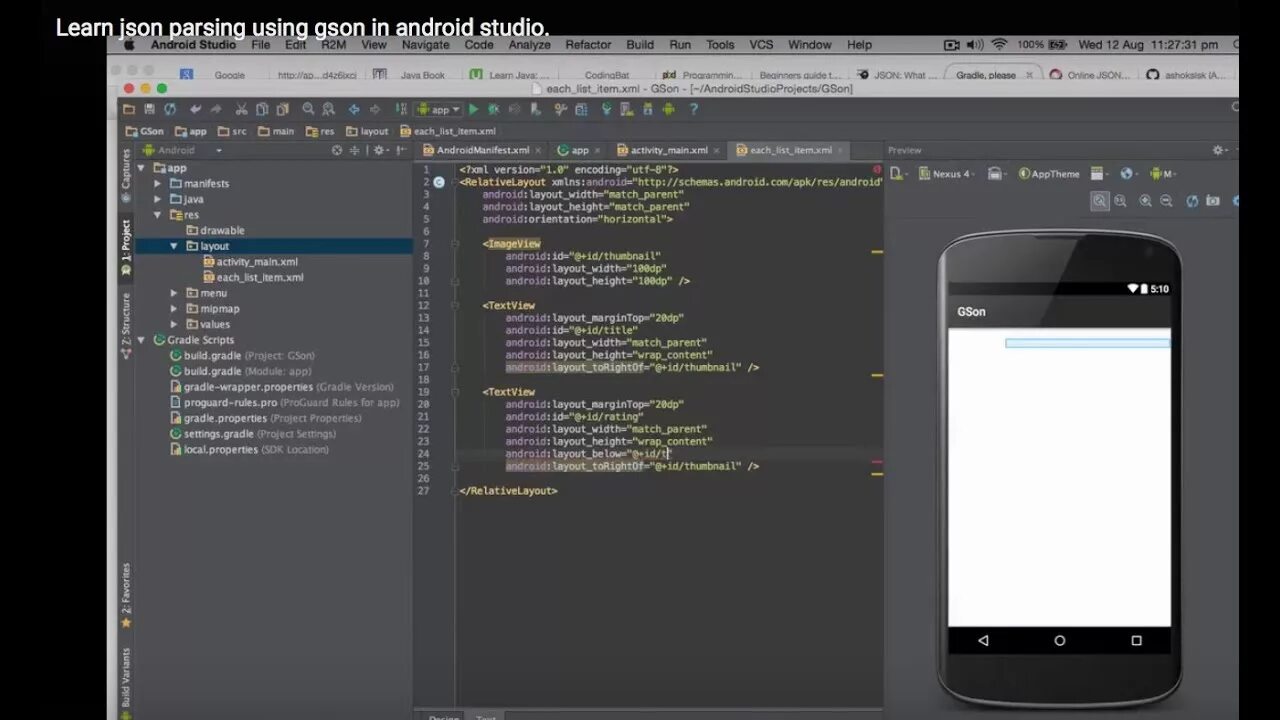The width and height of the screenshot is (1280, 720).
Task: Expand the values folder
Action: point(174,324)
